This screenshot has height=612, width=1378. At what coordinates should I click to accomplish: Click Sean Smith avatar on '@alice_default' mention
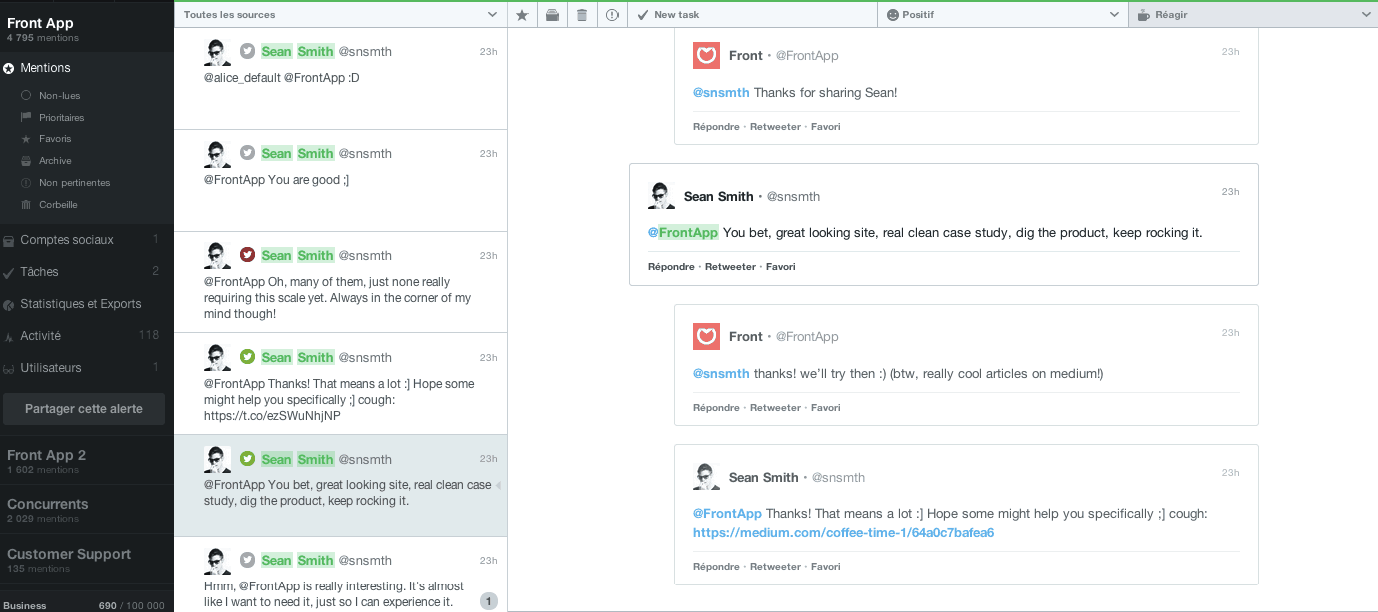218,52
